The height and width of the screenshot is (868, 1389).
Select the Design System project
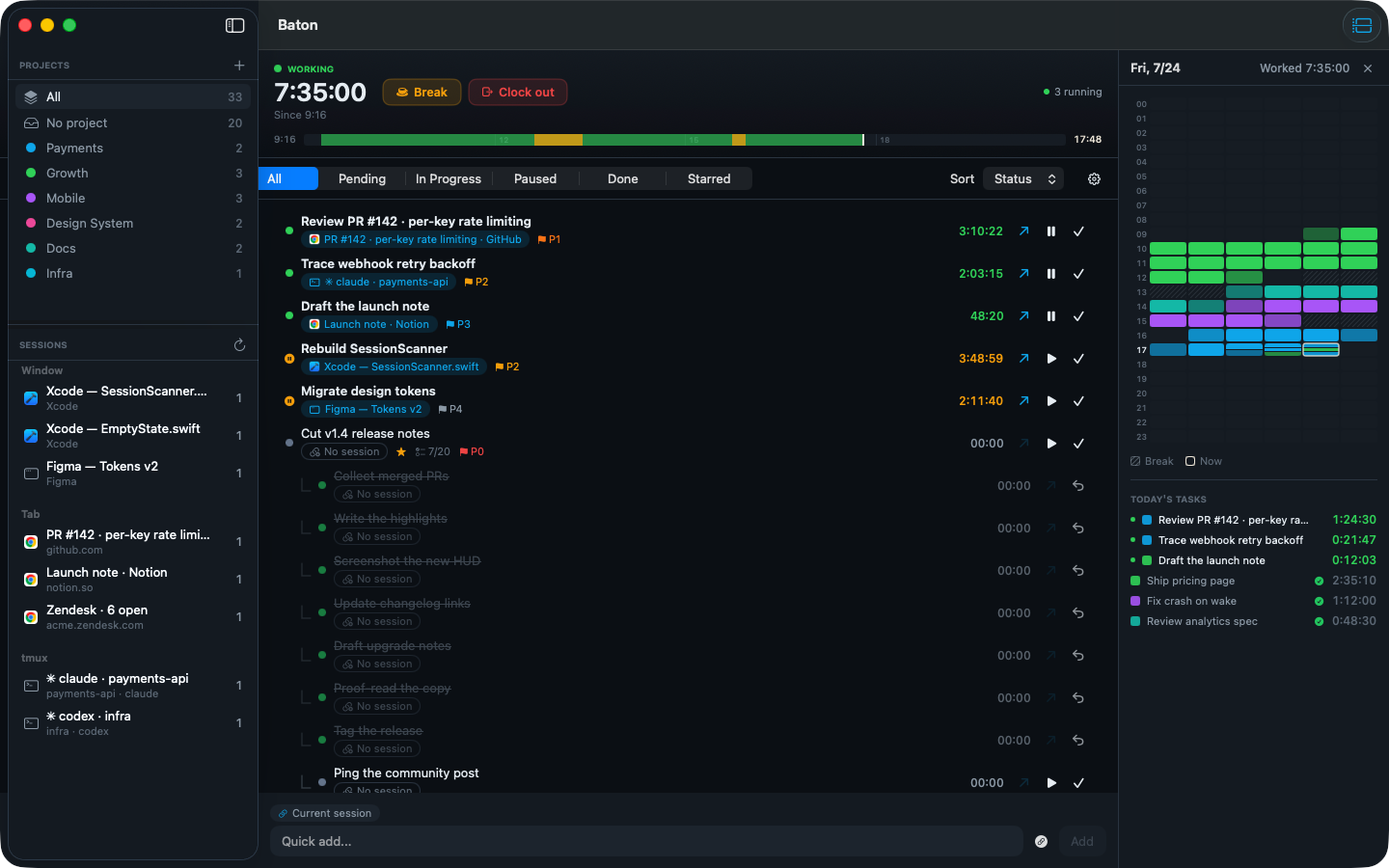tap(133, 223)
